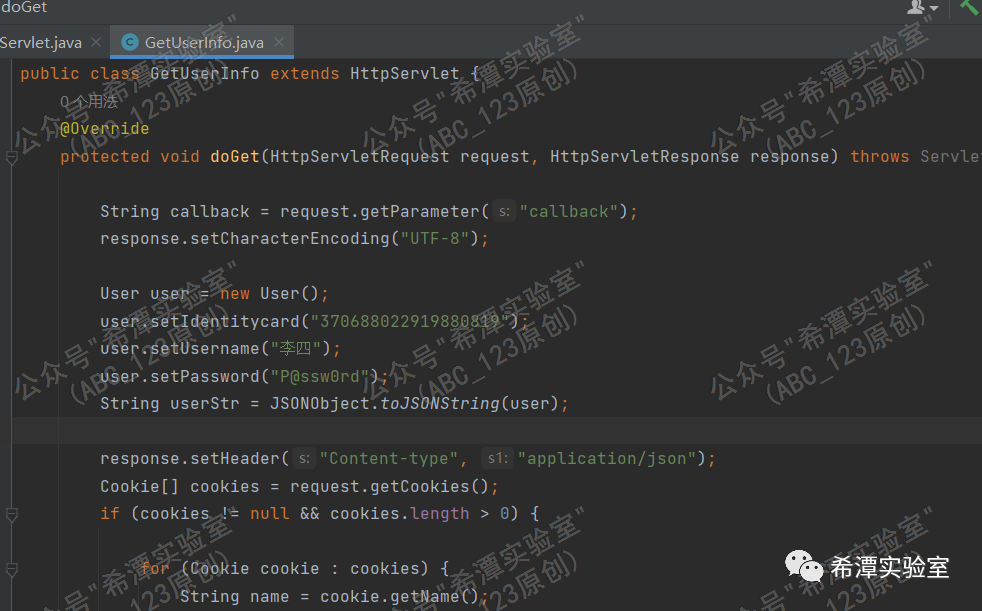Click the doGet method name in declaration
Viewport: 982px width, 611px height.
click(235, 157)
